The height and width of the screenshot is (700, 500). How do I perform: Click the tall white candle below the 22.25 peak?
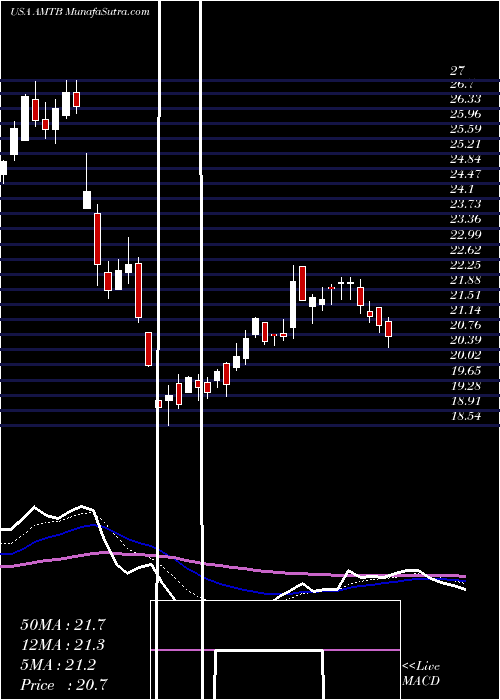(293, 302)
